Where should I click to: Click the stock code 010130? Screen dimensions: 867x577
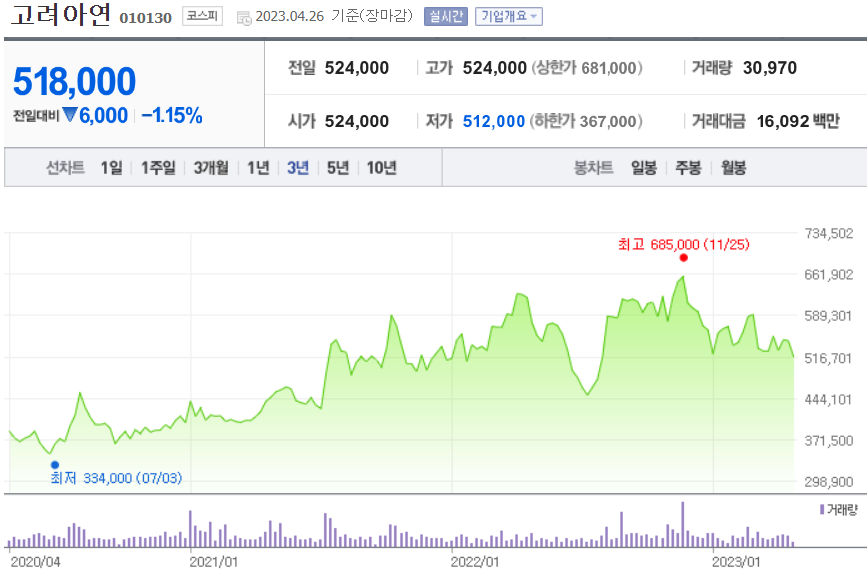[x=145, y=18]
